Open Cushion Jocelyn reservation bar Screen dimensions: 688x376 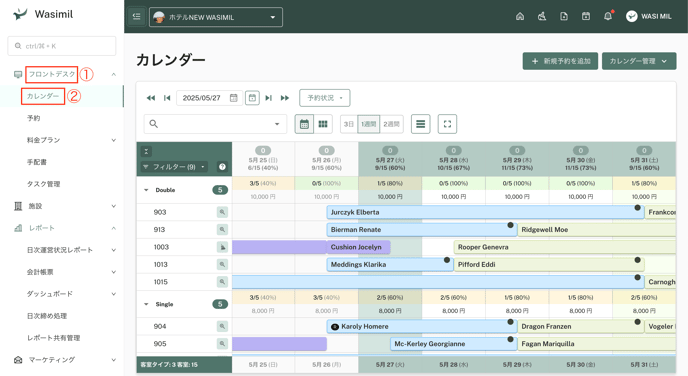[x=358, y=247]
